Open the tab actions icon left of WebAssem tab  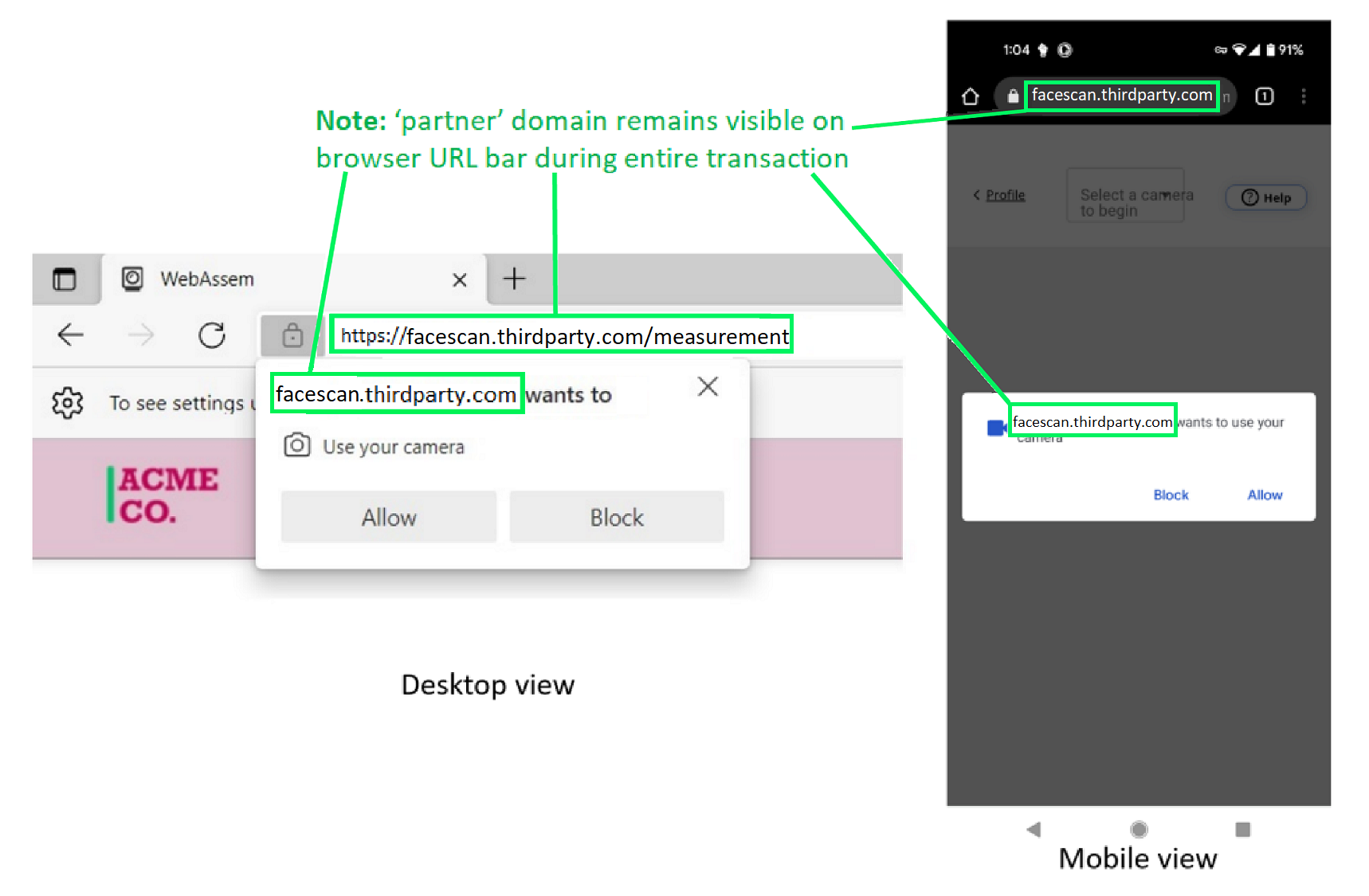click(x=65, y=279)
